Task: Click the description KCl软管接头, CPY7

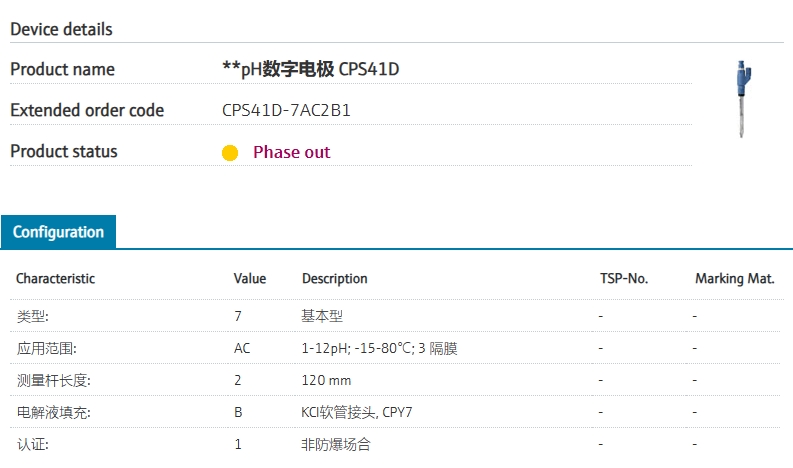Action: [x=357, y=412]
